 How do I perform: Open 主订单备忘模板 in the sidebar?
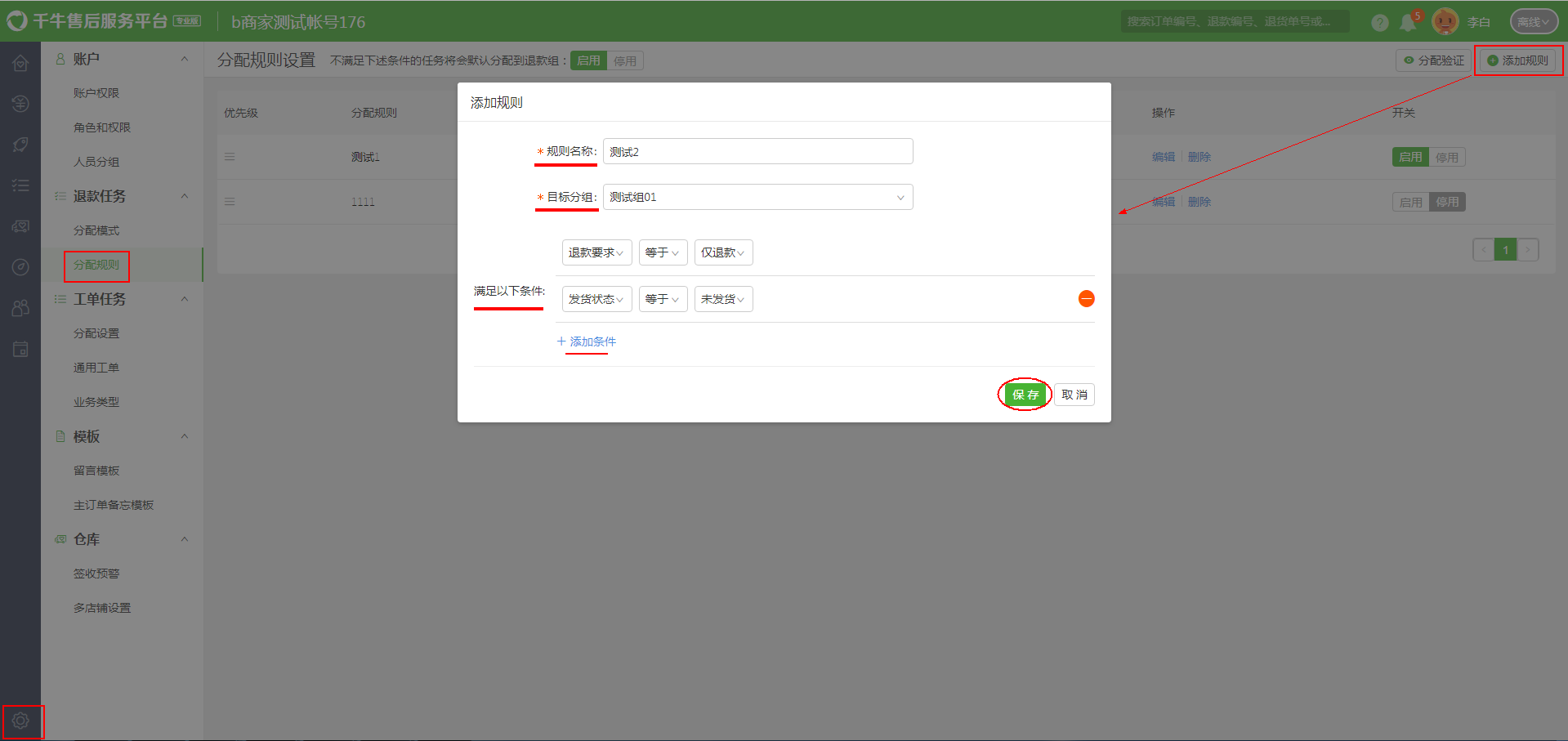114,505
